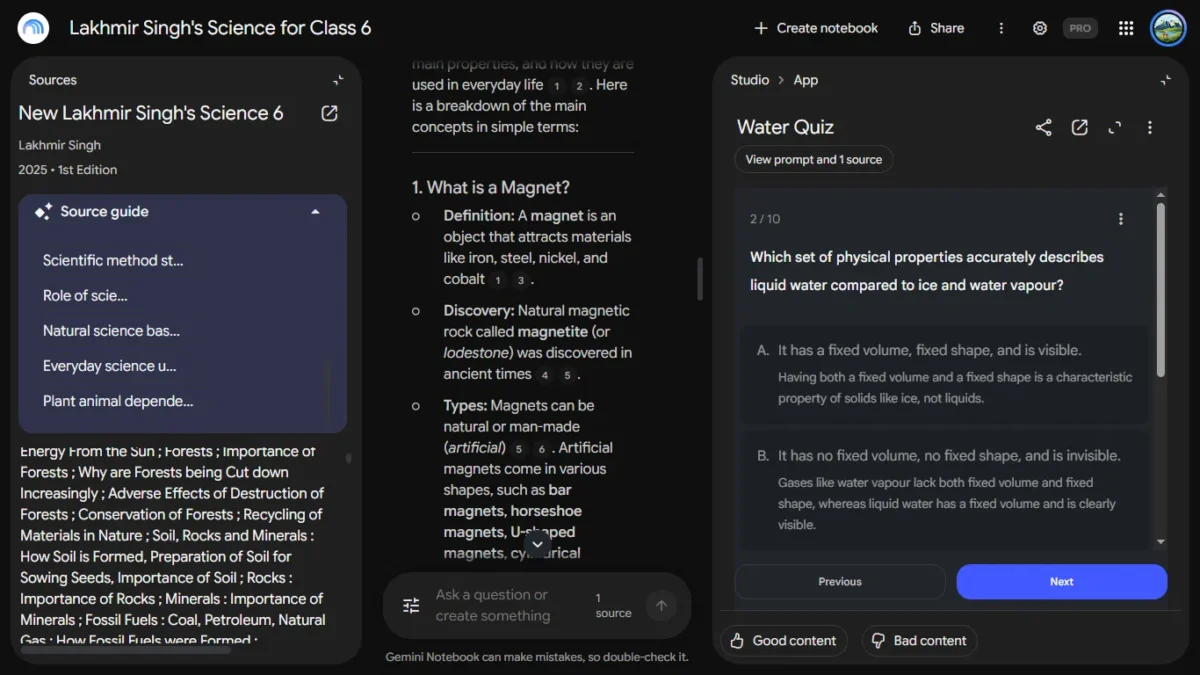Select topic Role of scie...
Viewport: 1200px width, 675px height.
(x=85, y=295)
